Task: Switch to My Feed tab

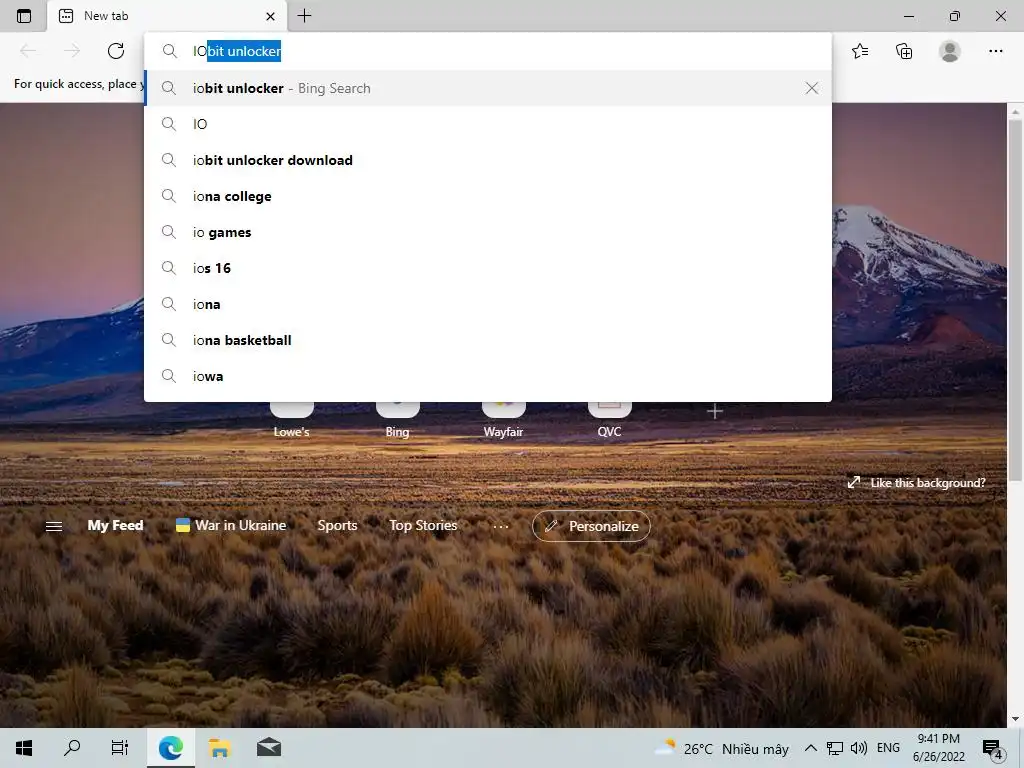Action: click(116, 525)
